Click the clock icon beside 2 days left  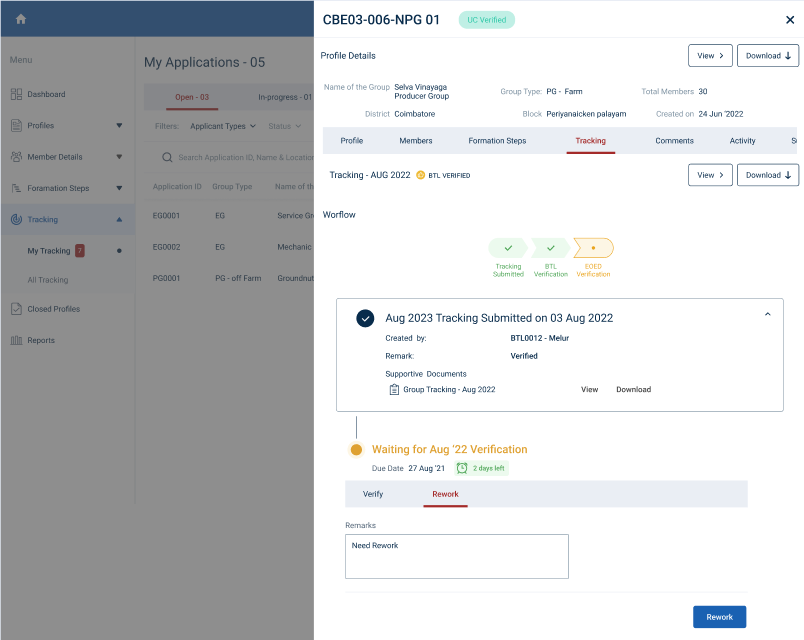(x=462, y=468)
